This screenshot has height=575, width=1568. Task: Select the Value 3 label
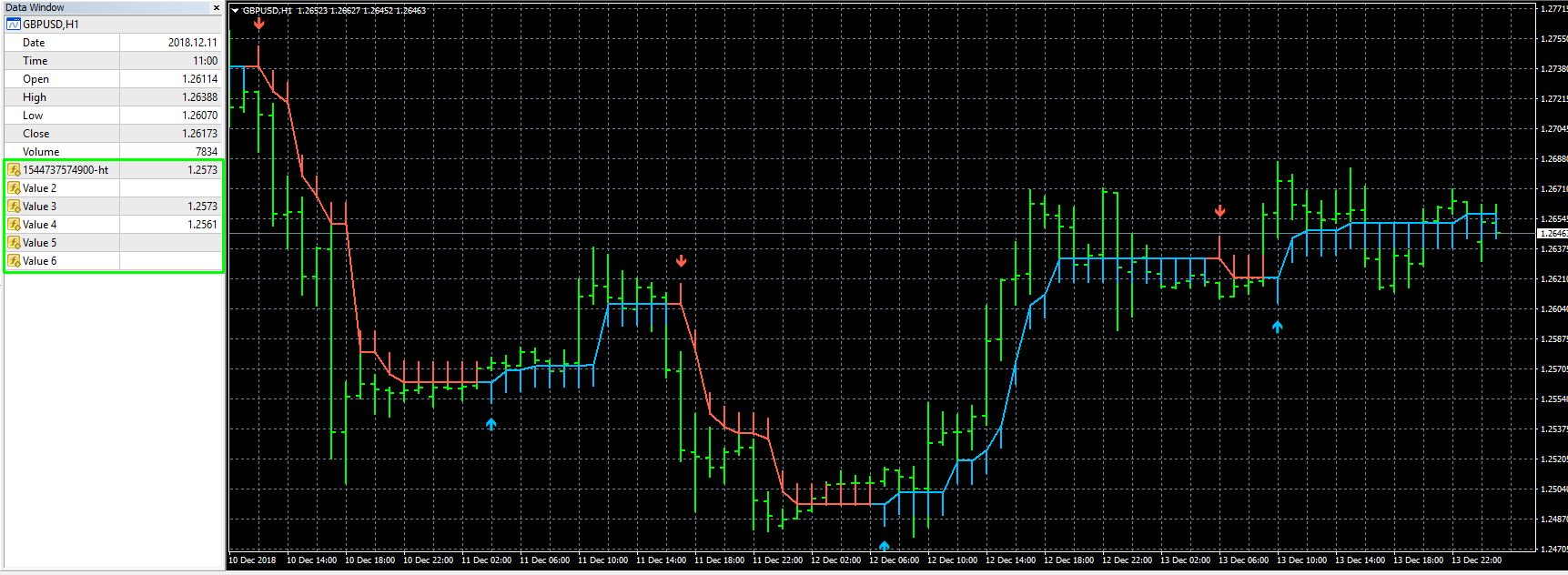40,207
